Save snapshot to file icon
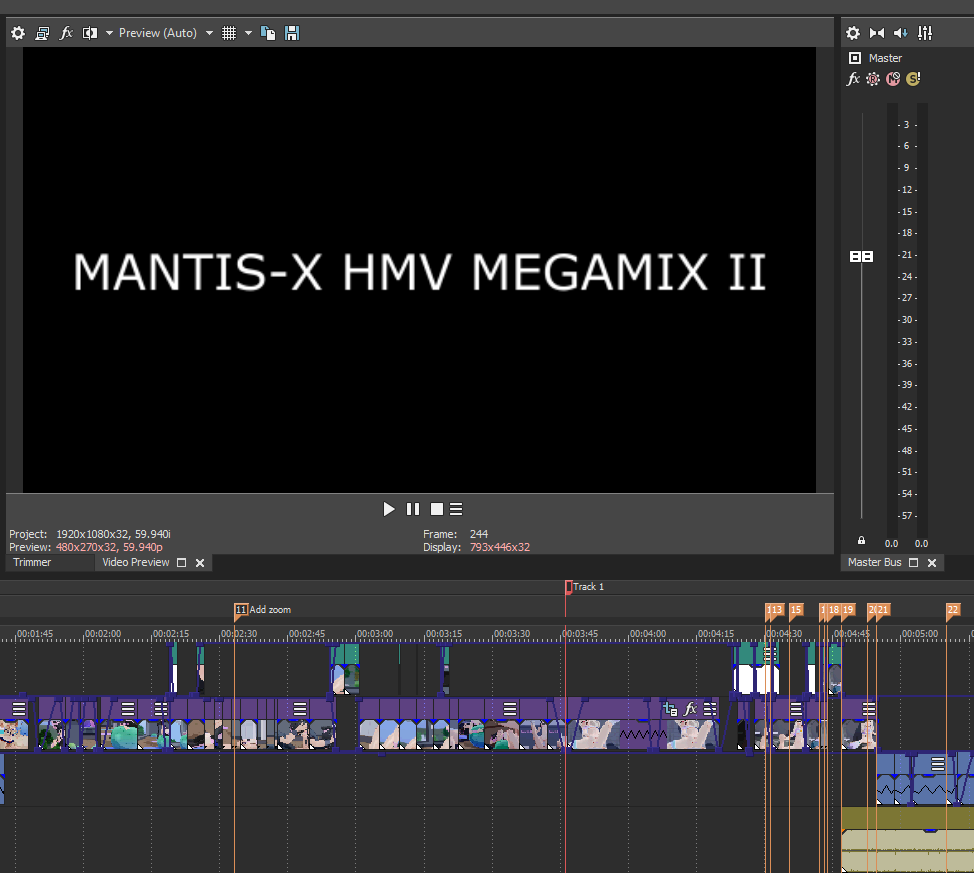Image resolution: width=974 pixels, height=873 pixels. point(292,33)
